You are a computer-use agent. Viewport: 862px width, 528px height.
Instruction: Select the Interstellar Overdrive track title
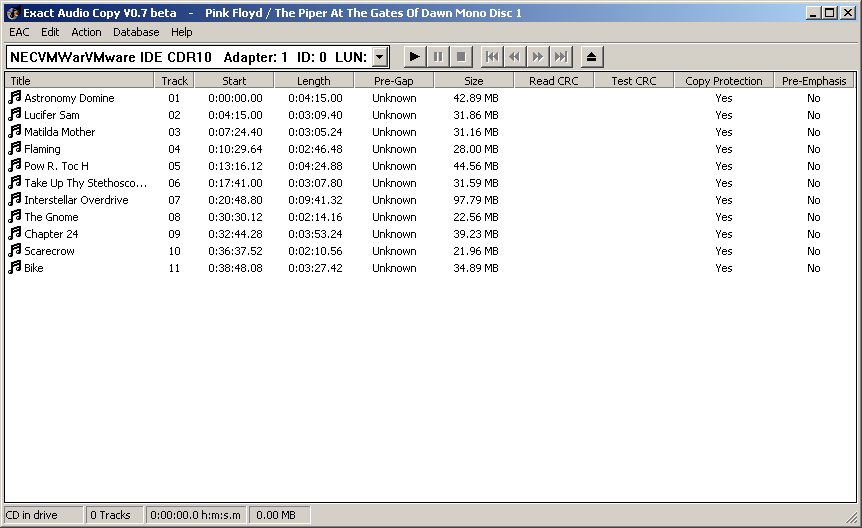coord(76,200)
